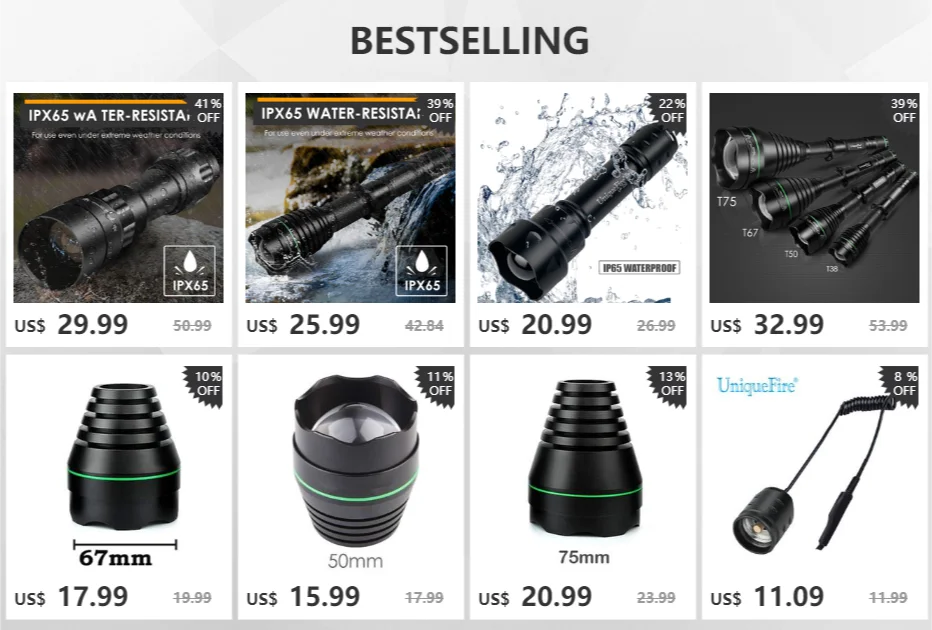The width and height of the screenshot is (932, 630).
Task: Click the US$ 20.99 price under 75mm head
Action: point(535,597)
